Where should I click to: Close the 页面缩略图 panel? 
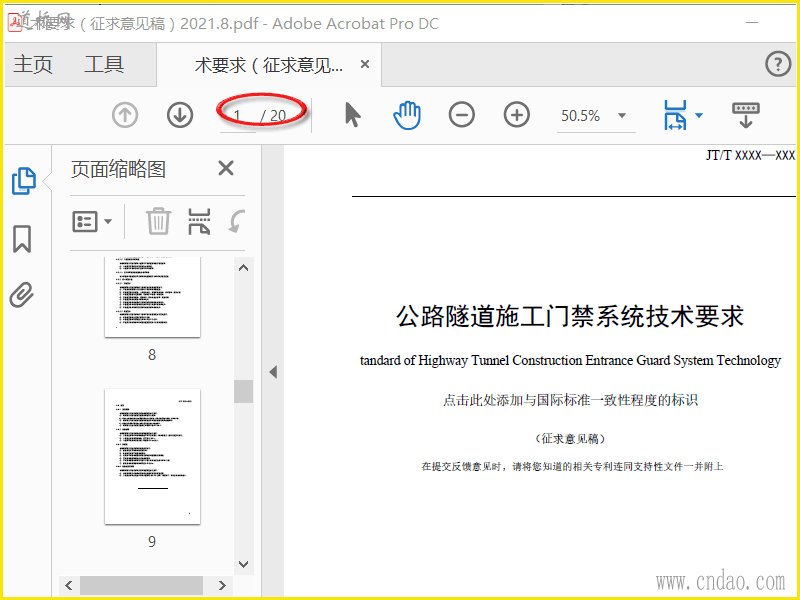coord(226,168)
